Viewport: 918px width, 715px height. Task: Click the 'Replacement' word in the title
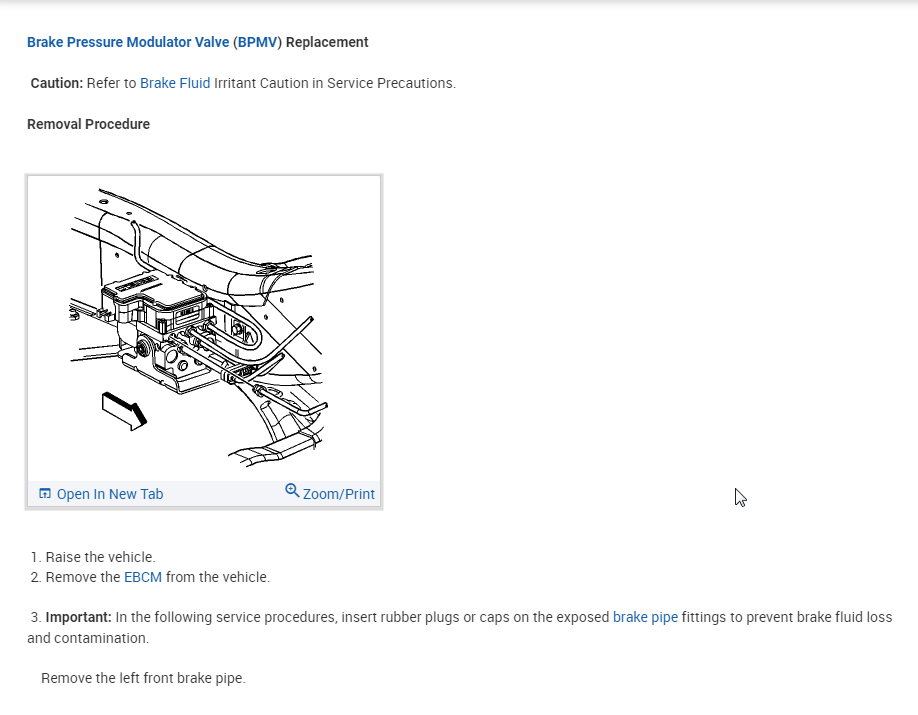point(327,42)
